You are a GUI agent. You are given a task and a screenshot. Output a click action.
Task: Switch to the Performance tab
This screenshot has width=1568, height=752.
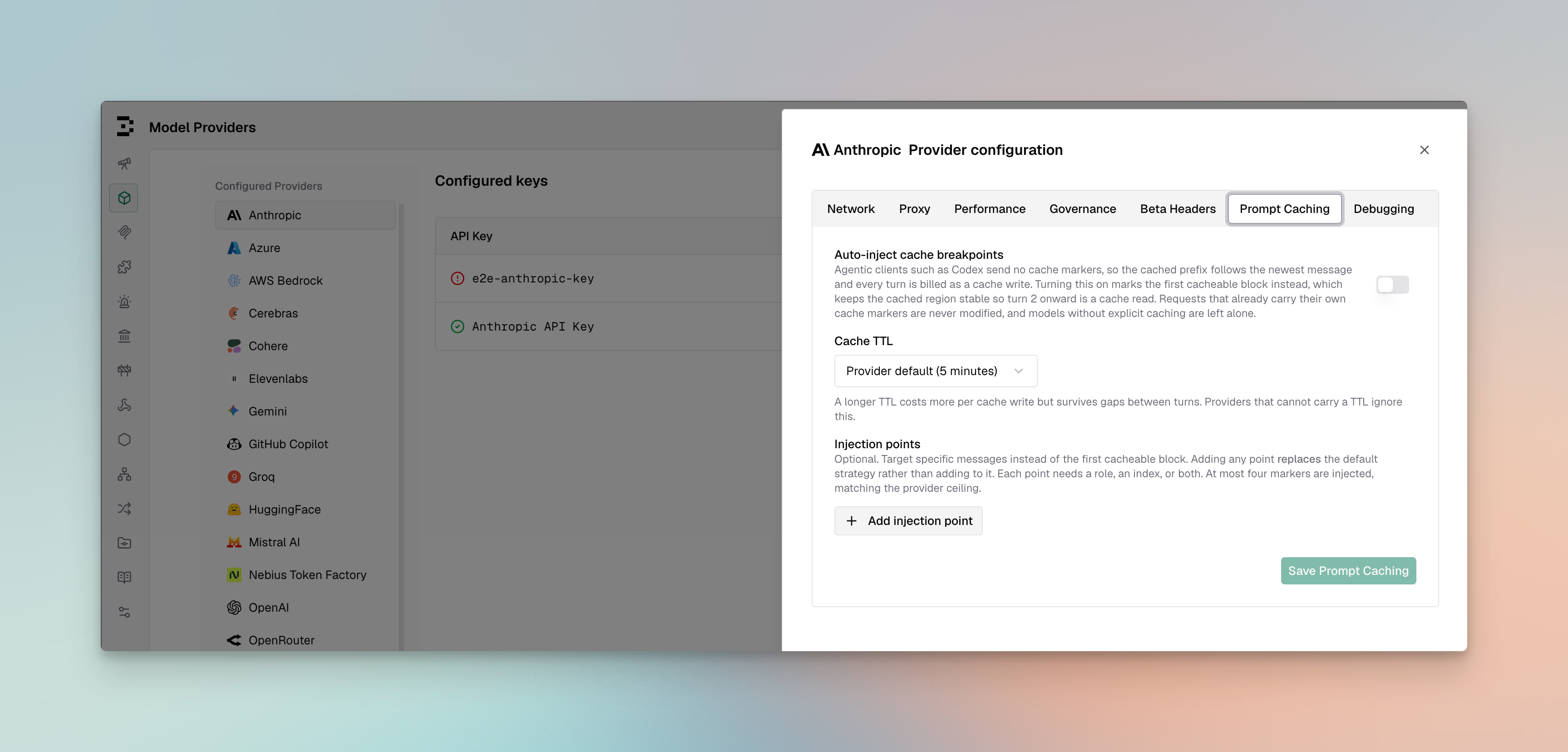[989, 209]
